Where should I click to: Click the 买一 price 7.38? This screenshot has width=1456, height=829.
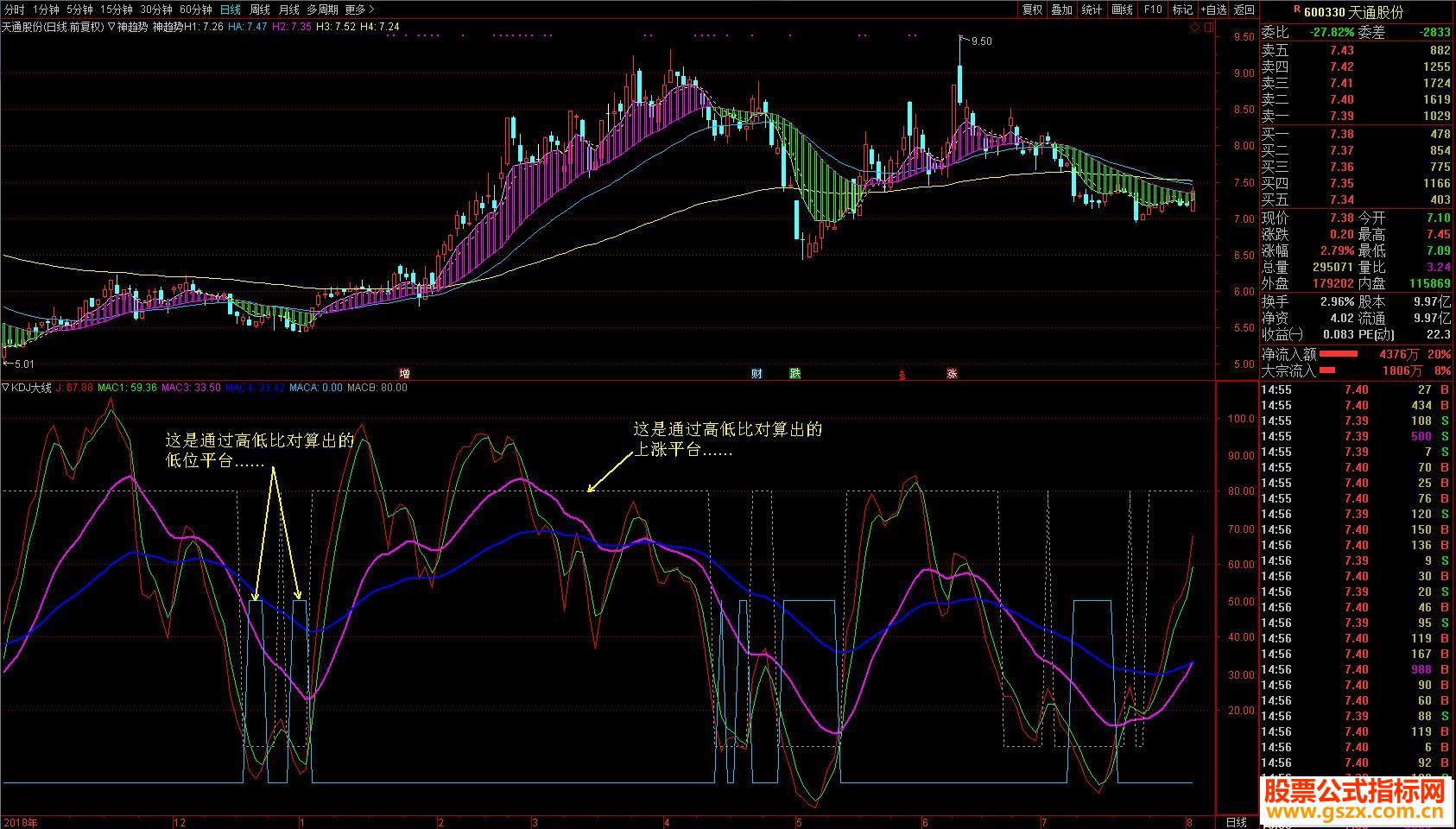[1342, 134]
